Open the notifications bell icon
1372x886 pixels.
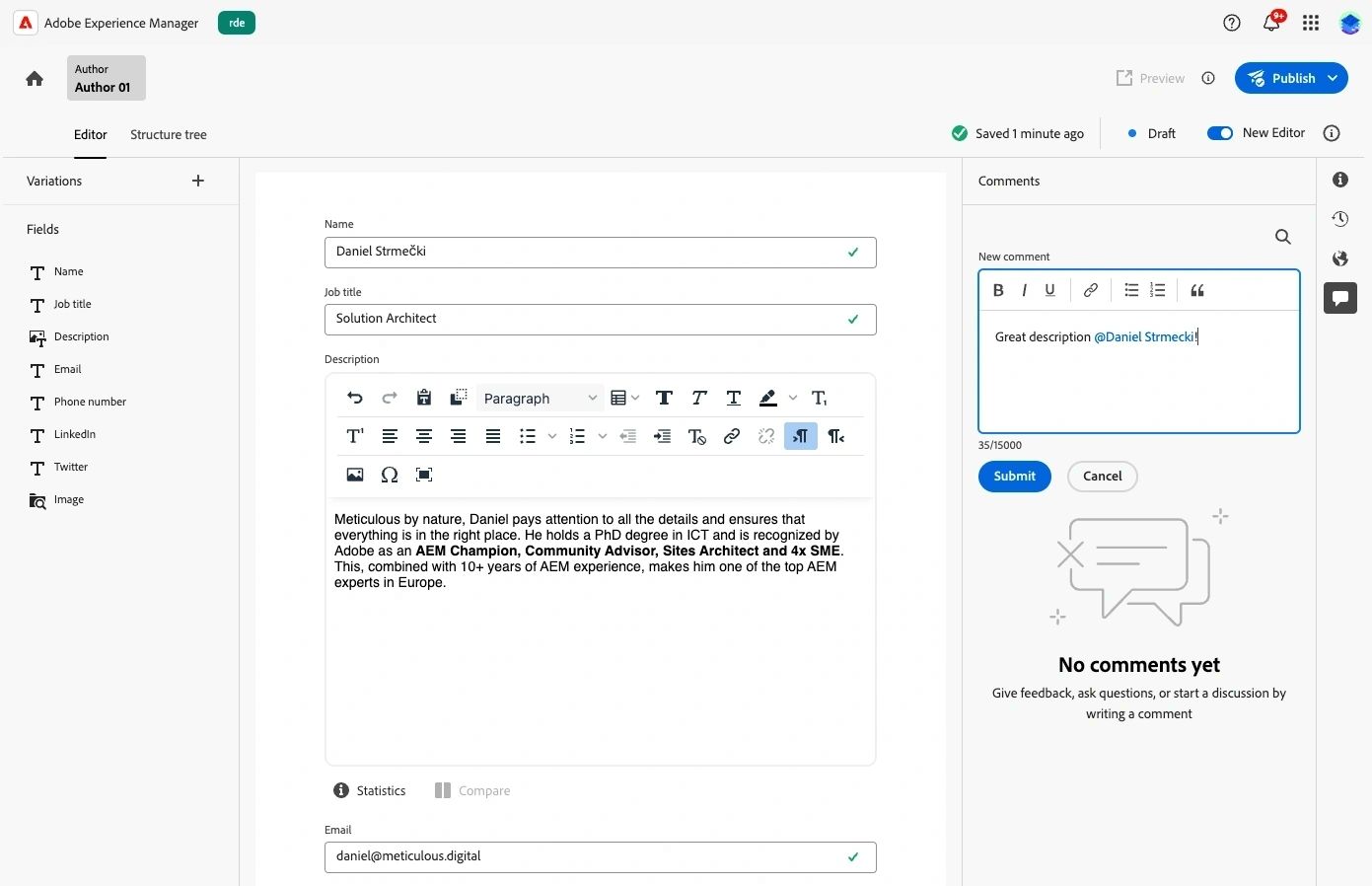[1271, 23]
